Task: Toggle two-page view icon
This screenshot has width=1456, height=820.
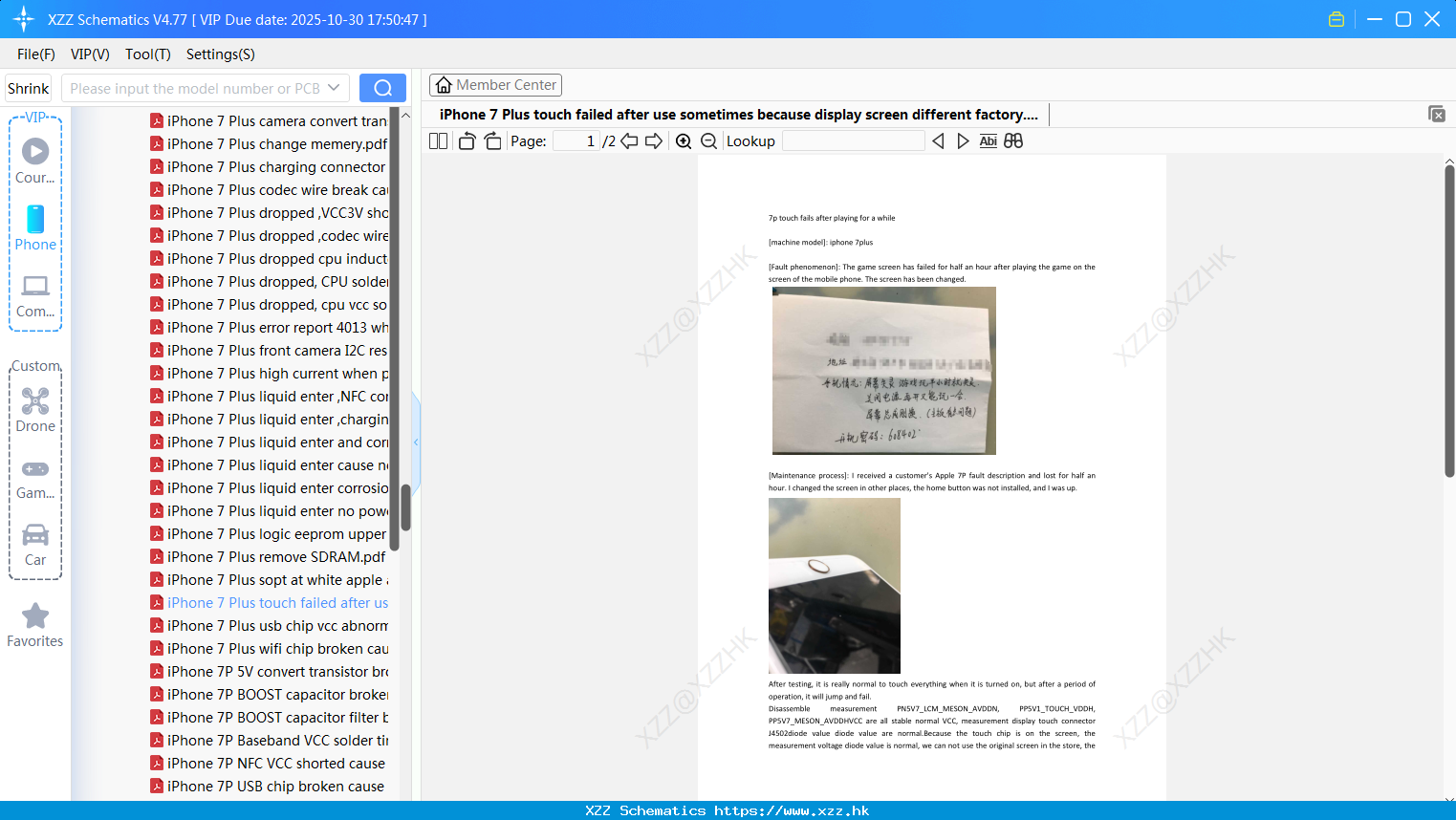Action: [x=439, y=141]
